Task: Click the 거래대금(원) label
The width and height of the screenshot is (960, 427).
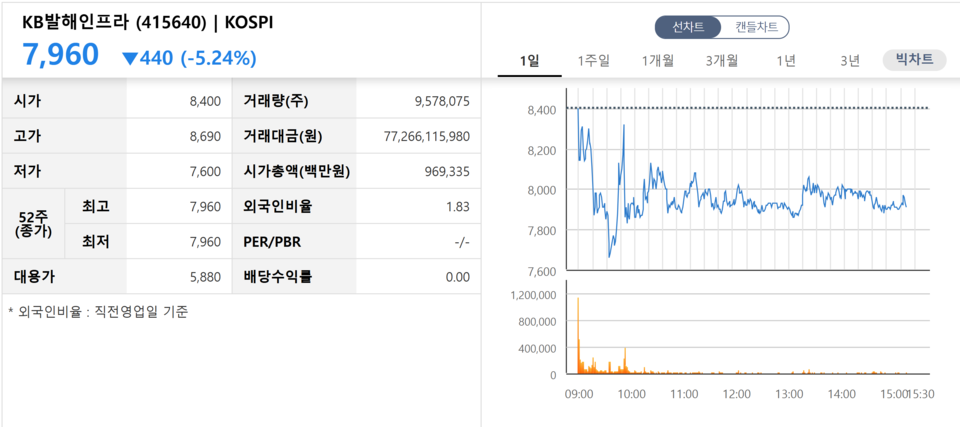Action: tap(283, 137)
